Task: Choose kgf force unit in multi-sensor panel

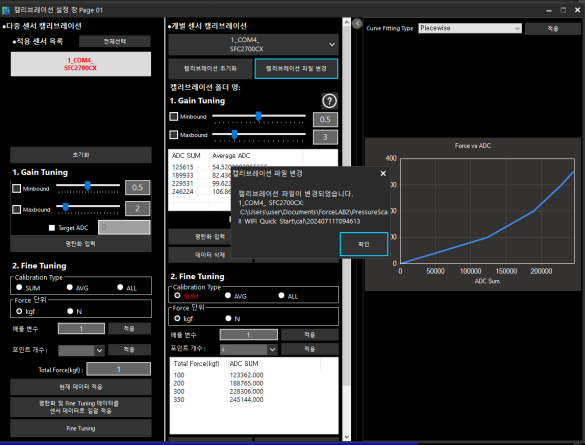Action: click(19, 311)
